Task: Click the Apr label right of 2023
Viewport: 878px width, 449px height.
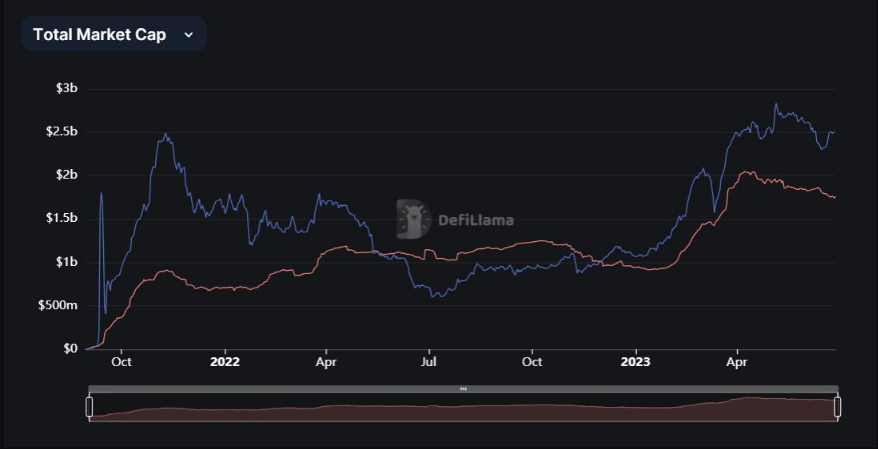Action: 737,362
